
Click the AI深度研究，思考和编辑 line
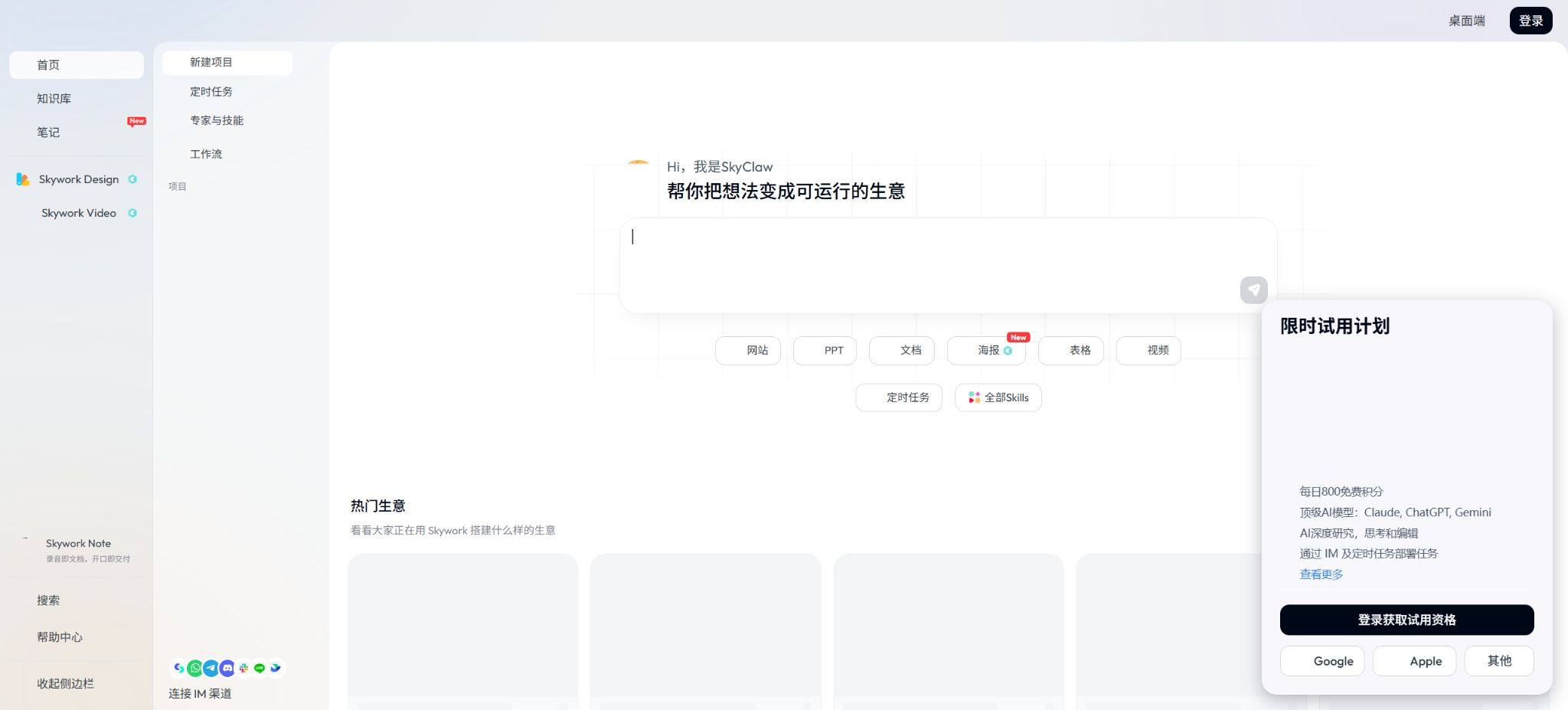point(1359,533)
